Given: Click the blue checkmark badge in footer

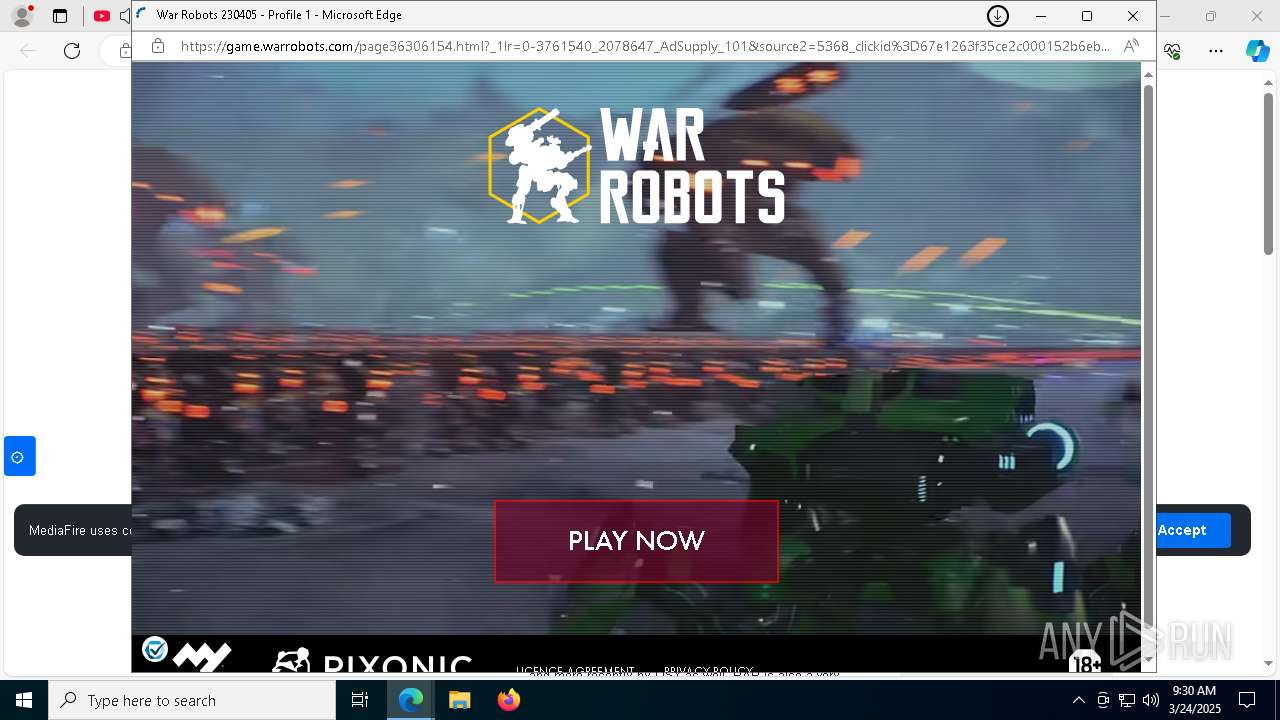Looking at the screenshot, I should [155, 649].
